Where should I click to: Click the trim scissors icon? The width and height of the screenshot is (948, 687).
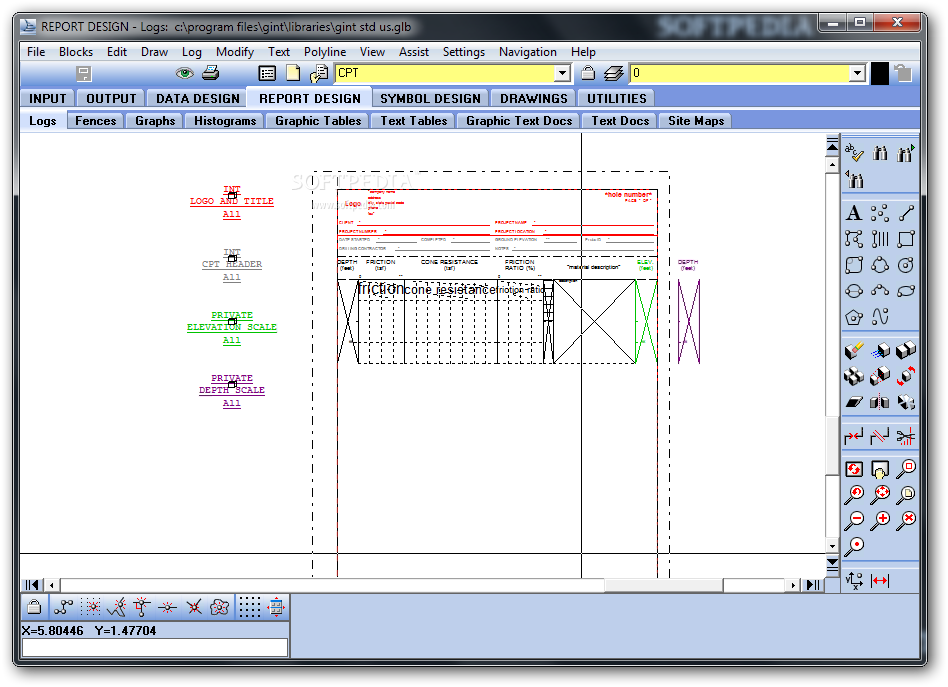click(906, 437)
